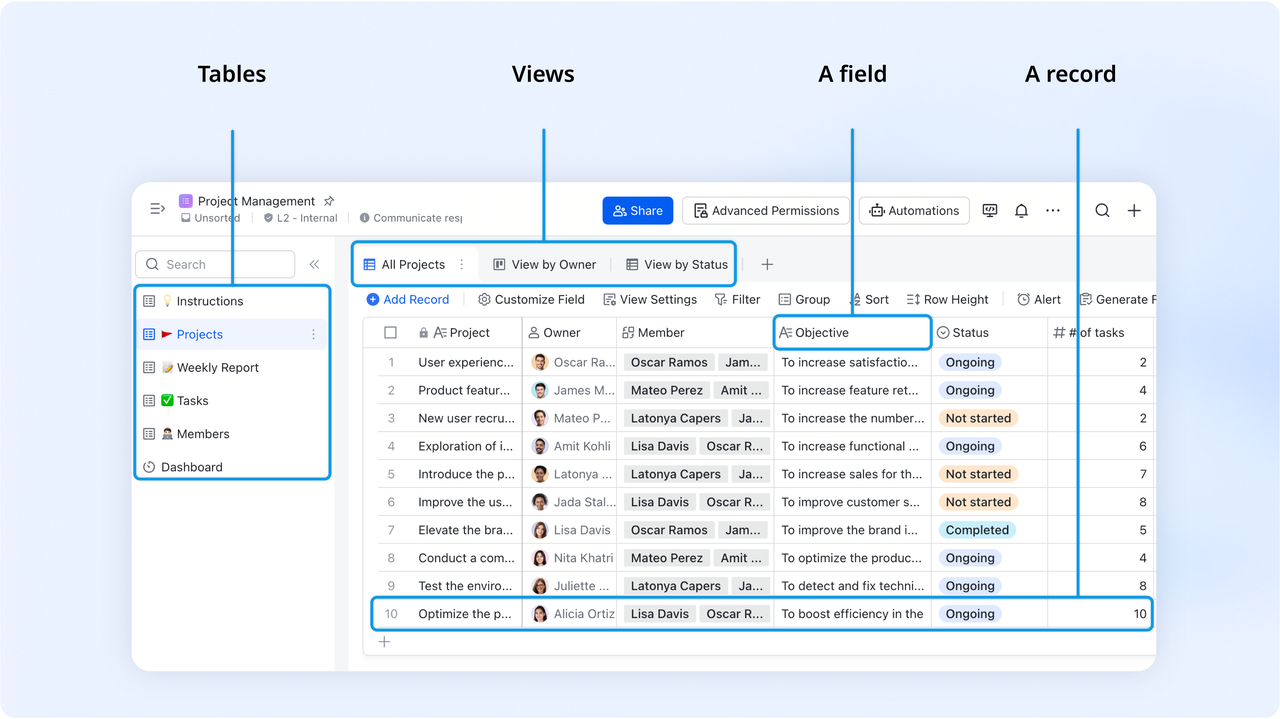Open the Filter options in the toolbar

coord(737,299)
